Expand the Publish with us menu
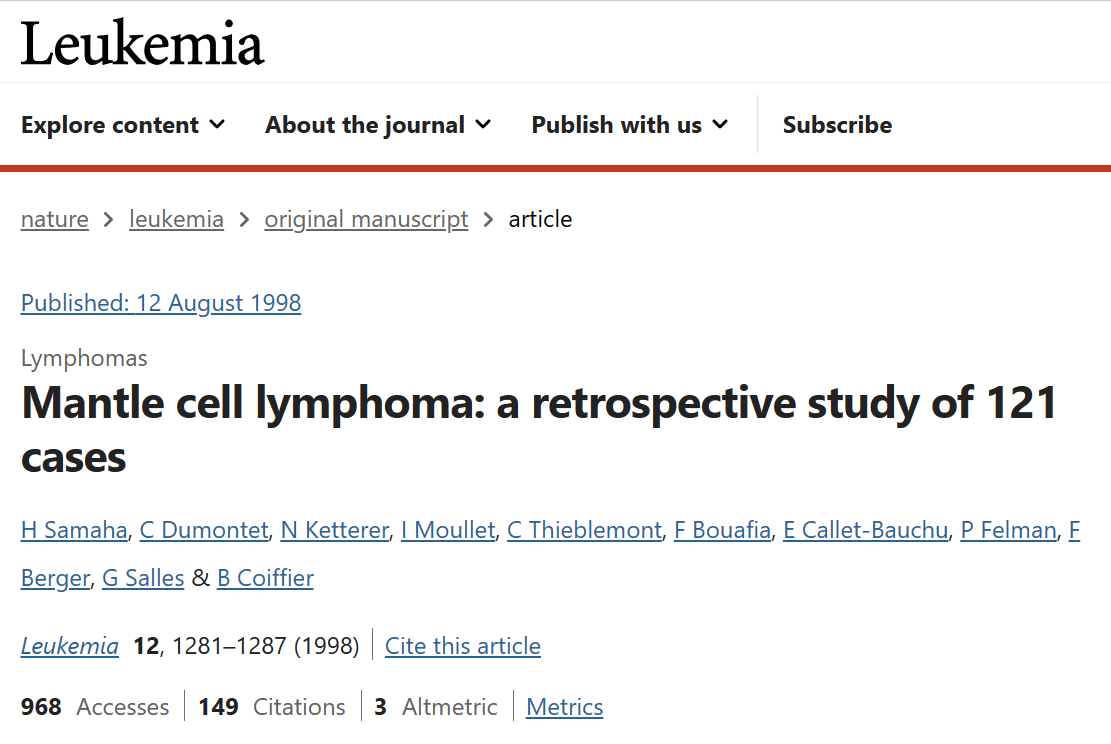 pyautogui.click(x=630, y=125)
